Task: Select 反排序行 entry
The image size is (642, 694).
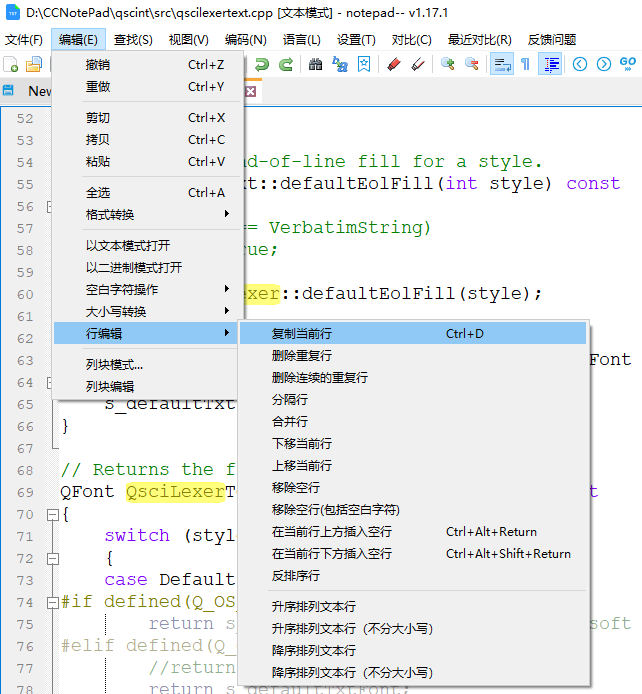Action: coord(413,576)
